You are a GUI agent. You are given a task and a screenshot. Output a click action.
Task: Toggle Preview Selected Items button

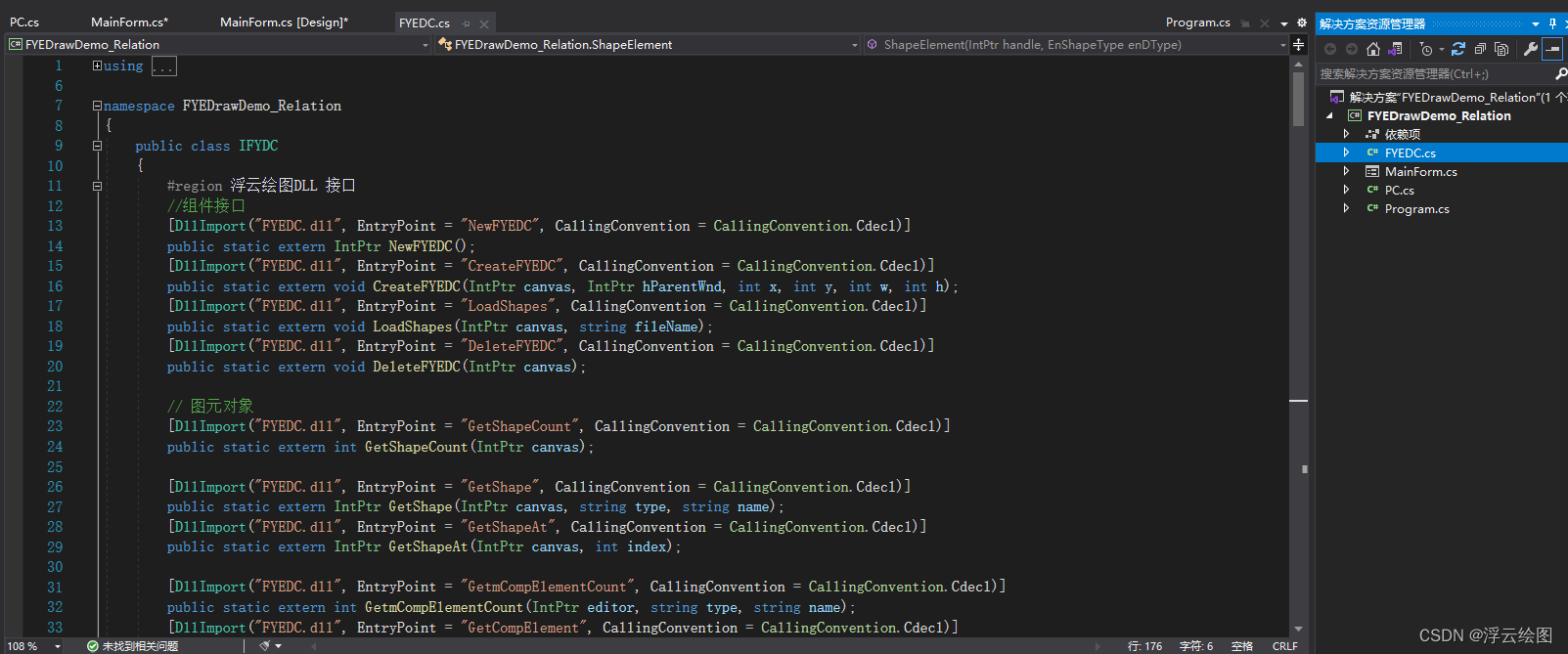pos(1552,49)
